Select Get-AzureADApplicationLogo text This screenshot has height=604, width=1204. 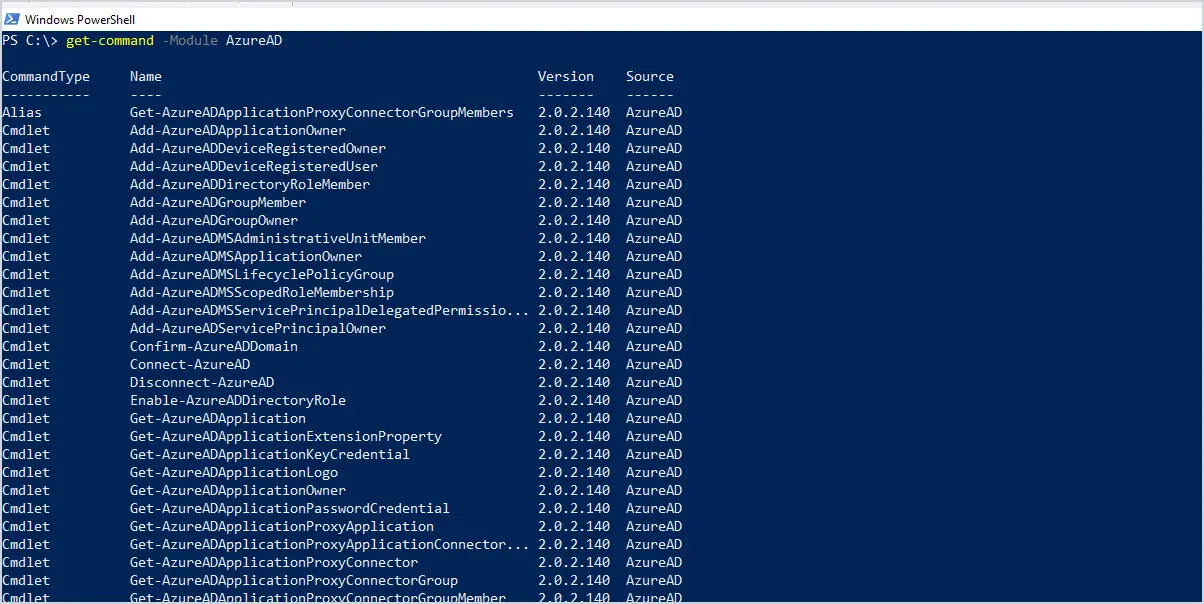click(x=234, y=472)
